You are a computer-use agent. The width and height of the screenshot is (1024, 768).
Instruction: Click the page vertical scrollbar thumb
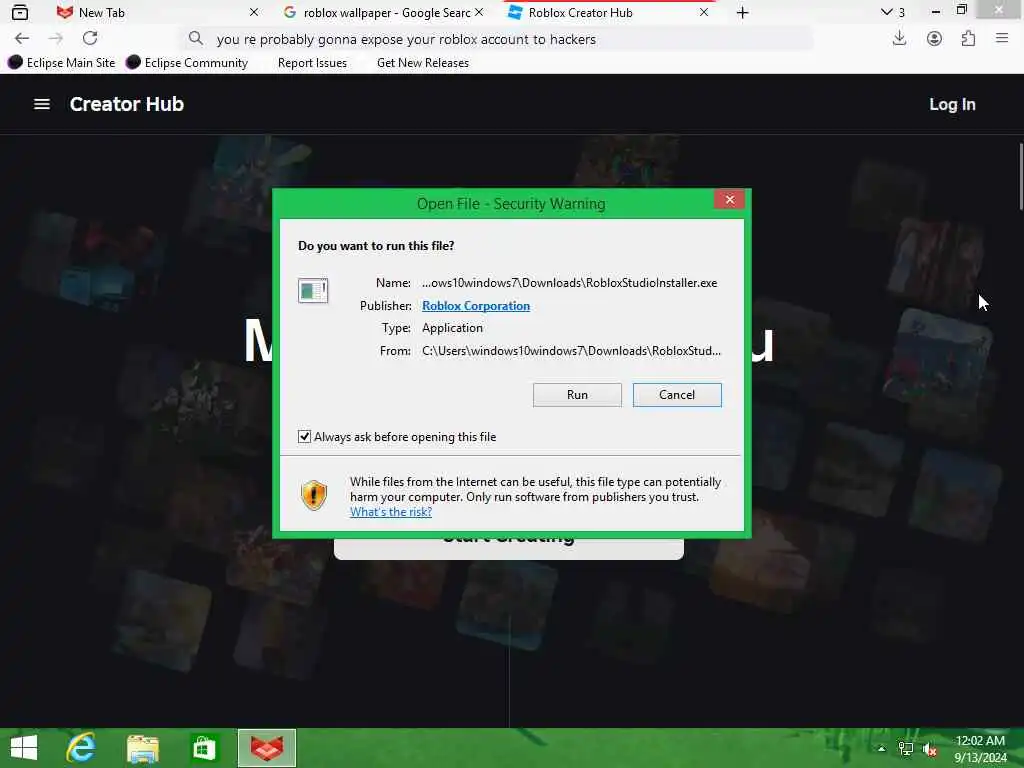click(1021, 176)
